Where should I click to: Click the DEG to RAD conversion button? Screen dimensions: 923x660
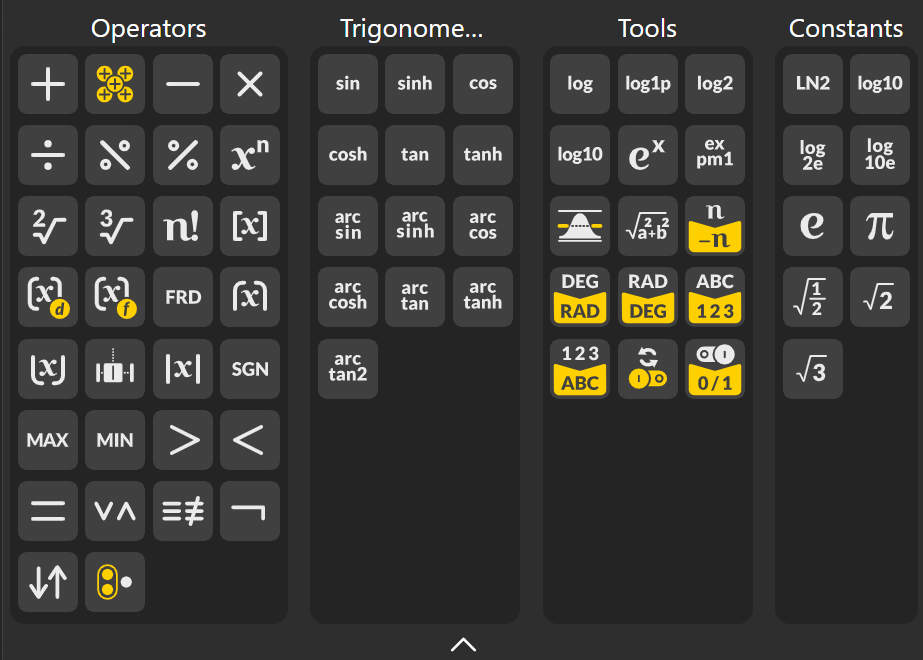pyautogui.click(x=580, y=297)
